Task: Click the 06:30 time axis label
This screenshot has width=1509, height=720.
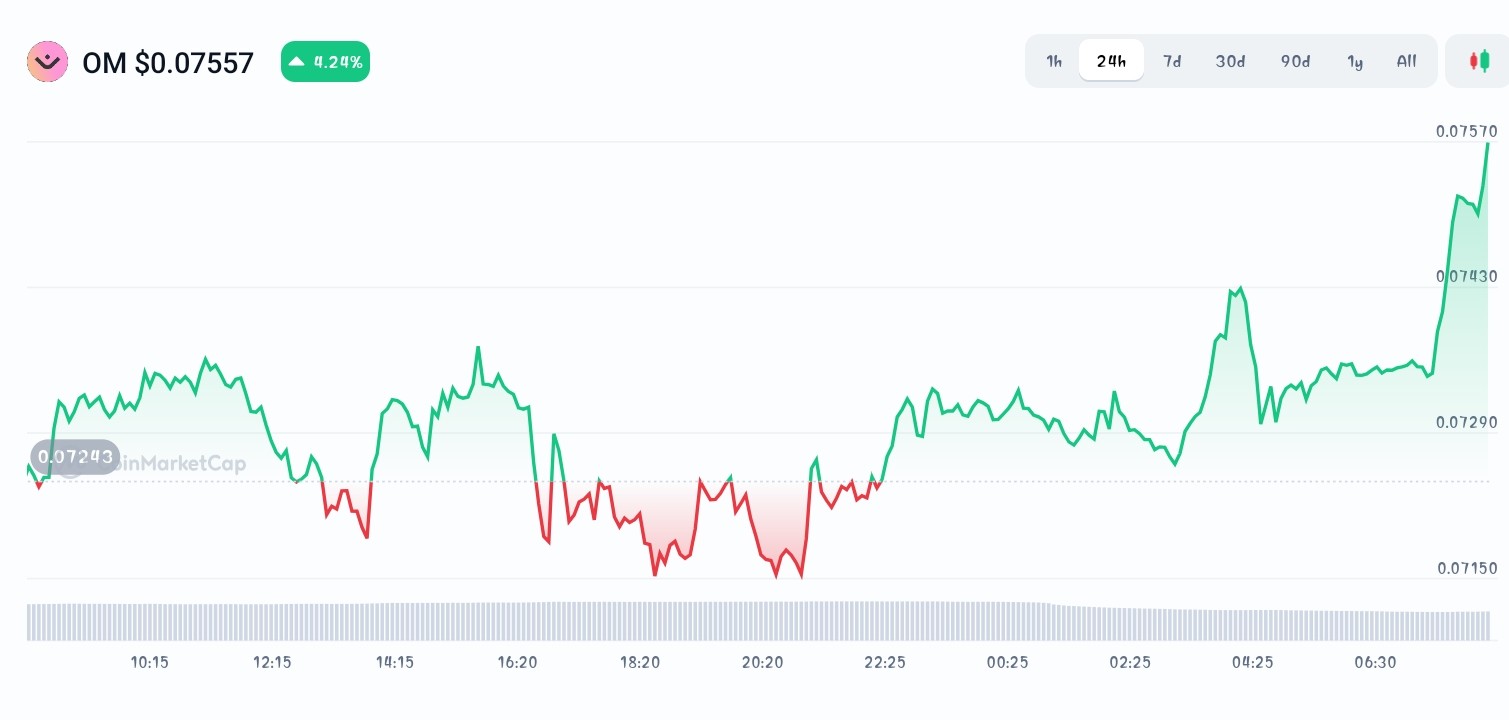Action: coord(1375,662)
